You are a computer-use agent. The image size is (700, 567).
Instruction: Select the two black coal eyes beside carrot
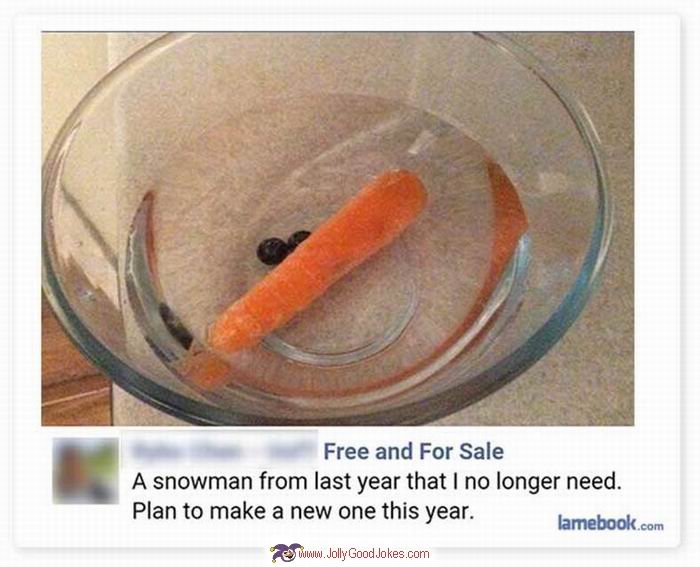[x=282, y=247]
